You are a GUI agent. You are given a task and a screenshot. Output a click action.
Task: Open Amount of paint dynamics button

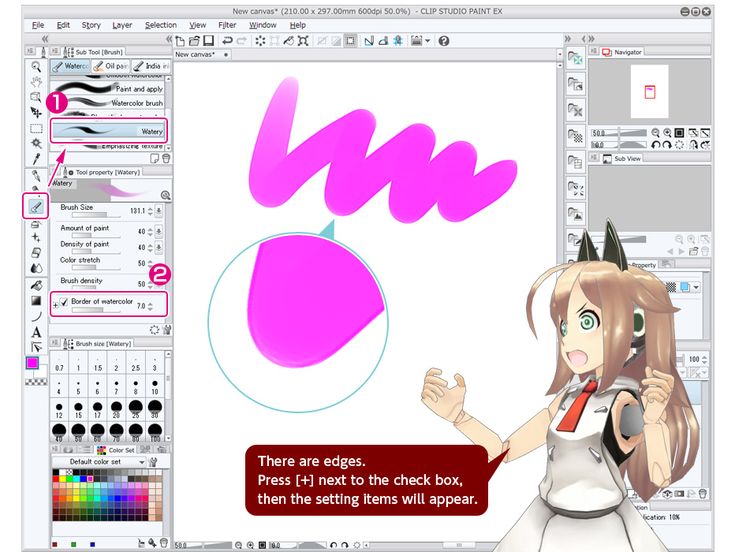click(159, 231)
